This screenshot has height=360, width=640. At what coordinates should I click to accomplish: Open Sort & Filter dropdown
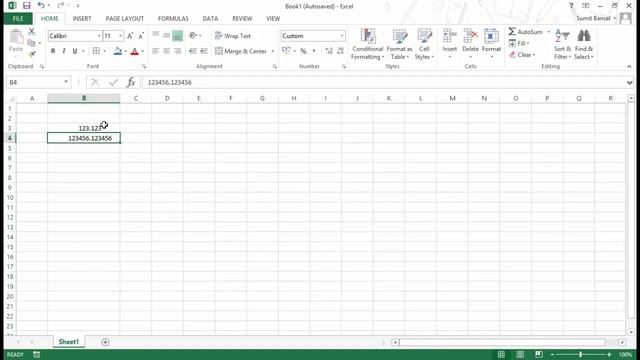point(562,44)
